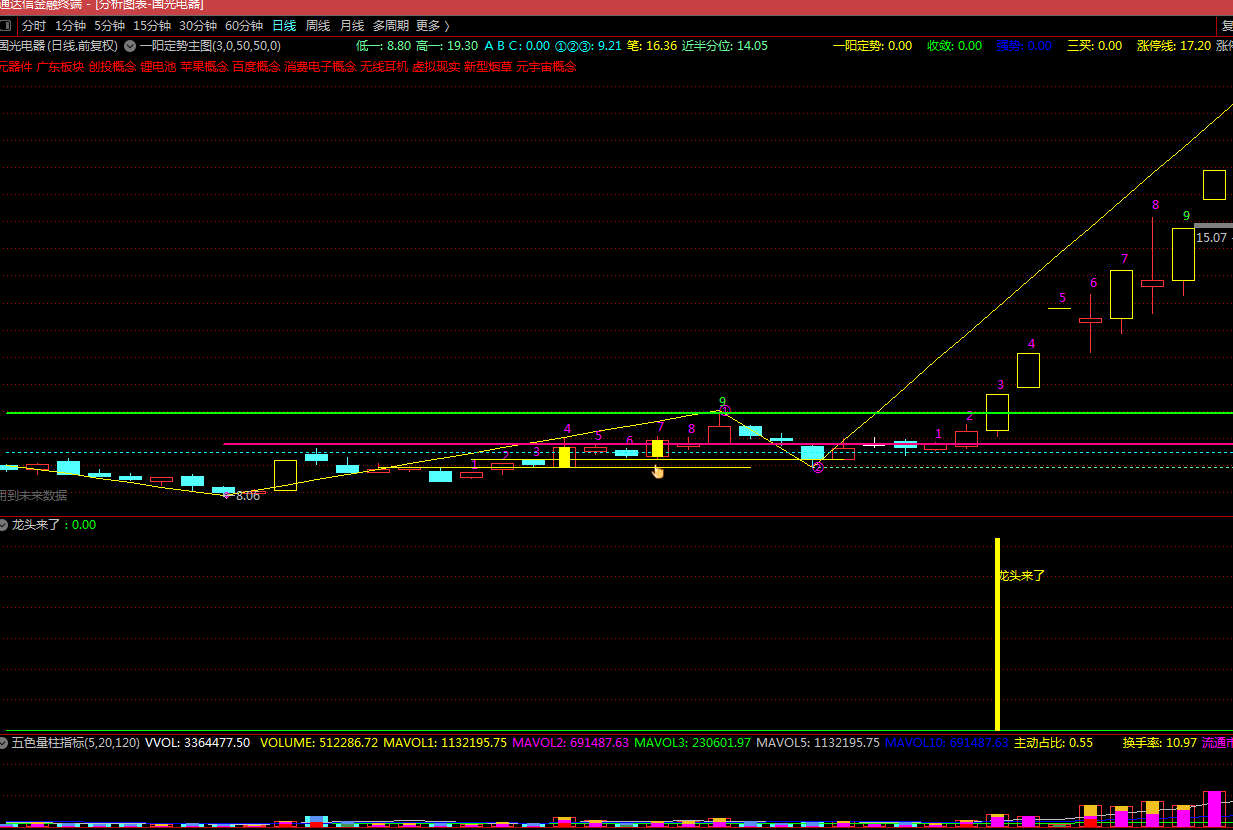
Task: Click the 无线耳机 concept tag
Action: 384,67
